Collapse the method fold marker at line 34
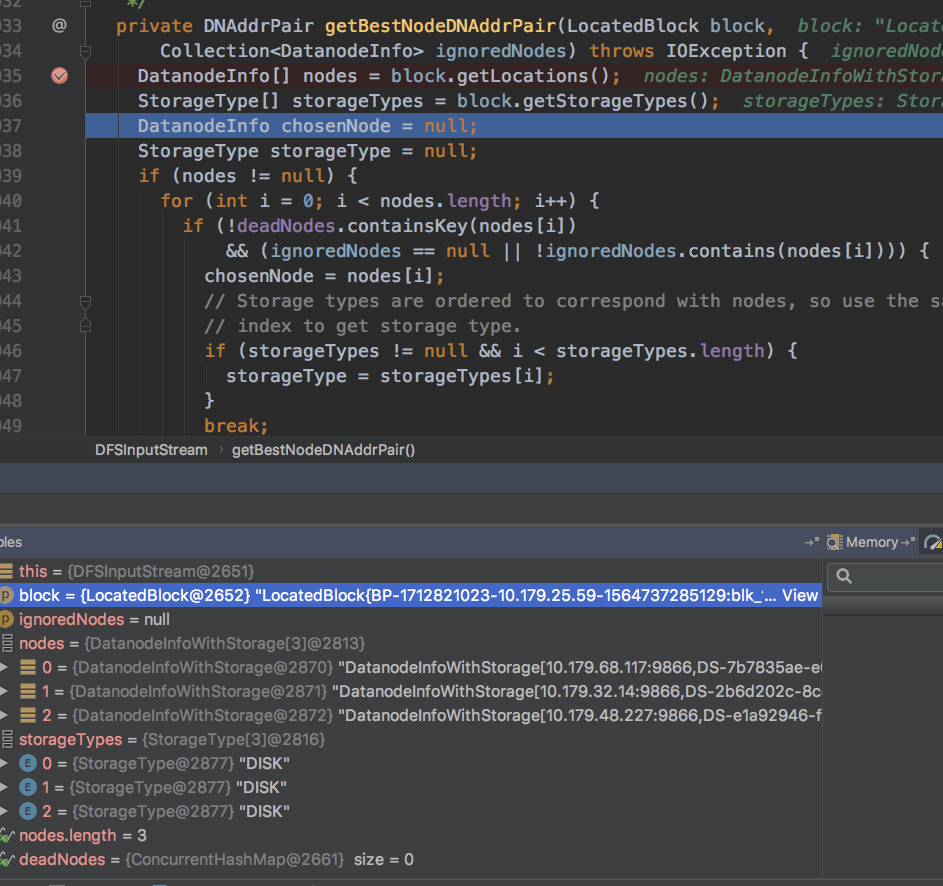This screenshot has height=886, width=943. [x=85, y=52]
